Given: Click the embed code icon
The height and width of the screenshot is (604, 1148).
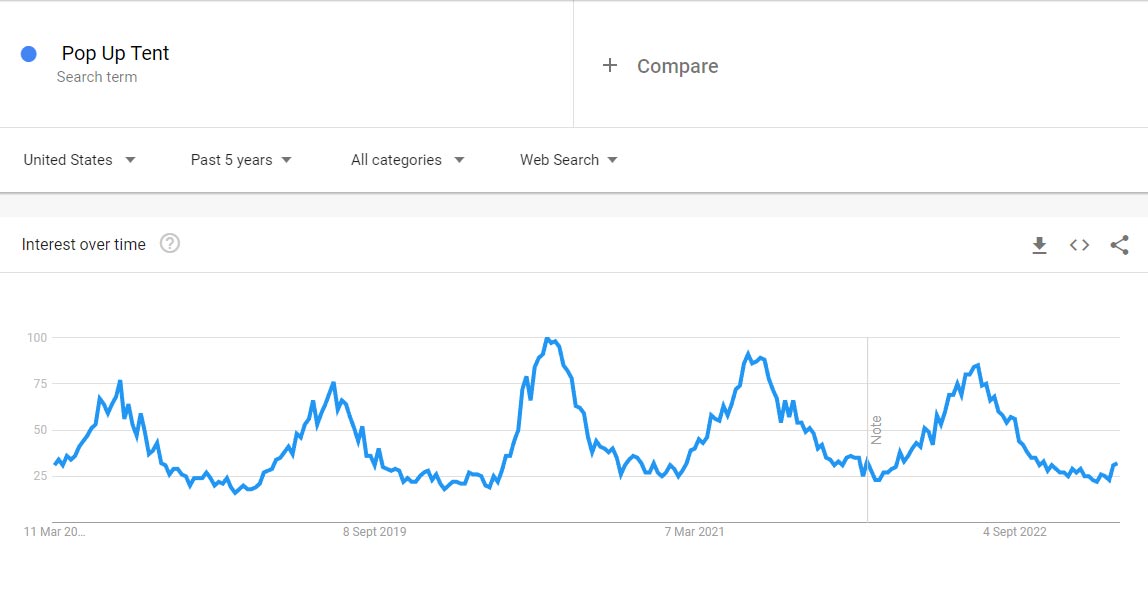Looking at the screenshot, I should 1079,245.
